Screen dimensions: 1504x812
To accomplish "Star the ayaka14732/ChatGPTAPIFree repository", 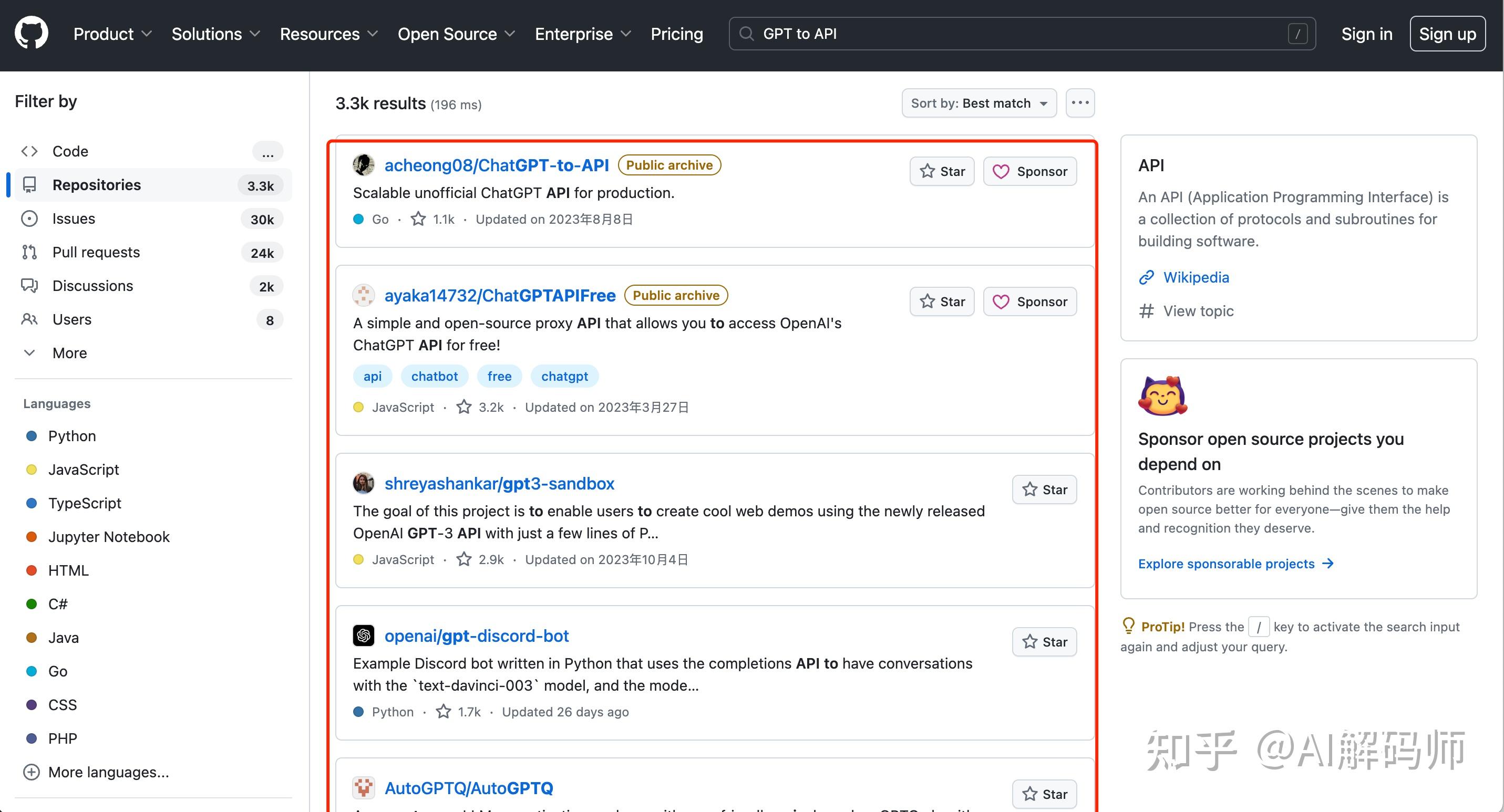I will coord(942,301).
